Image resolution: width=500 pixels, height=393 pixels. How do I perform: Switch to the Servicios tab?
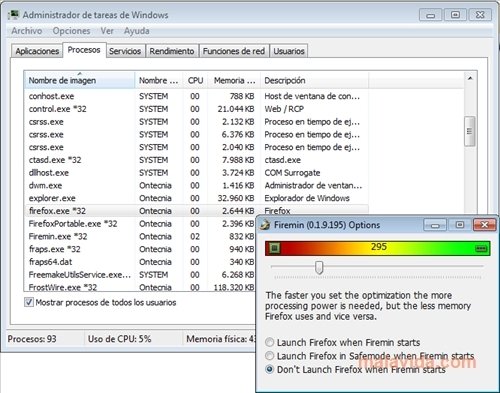point(125,51)
